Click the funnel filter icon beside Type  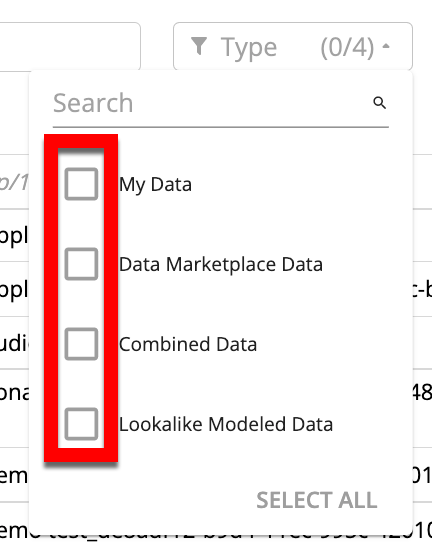coord(199,46)
